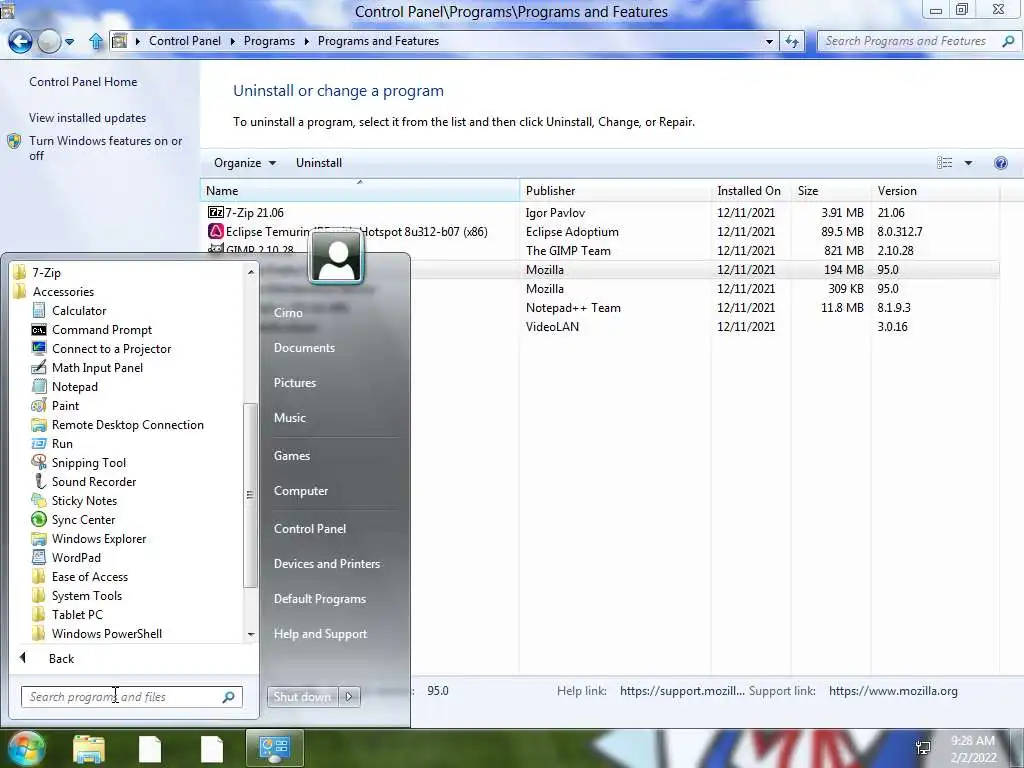Open Cirno user folder link

coord(288,313)
